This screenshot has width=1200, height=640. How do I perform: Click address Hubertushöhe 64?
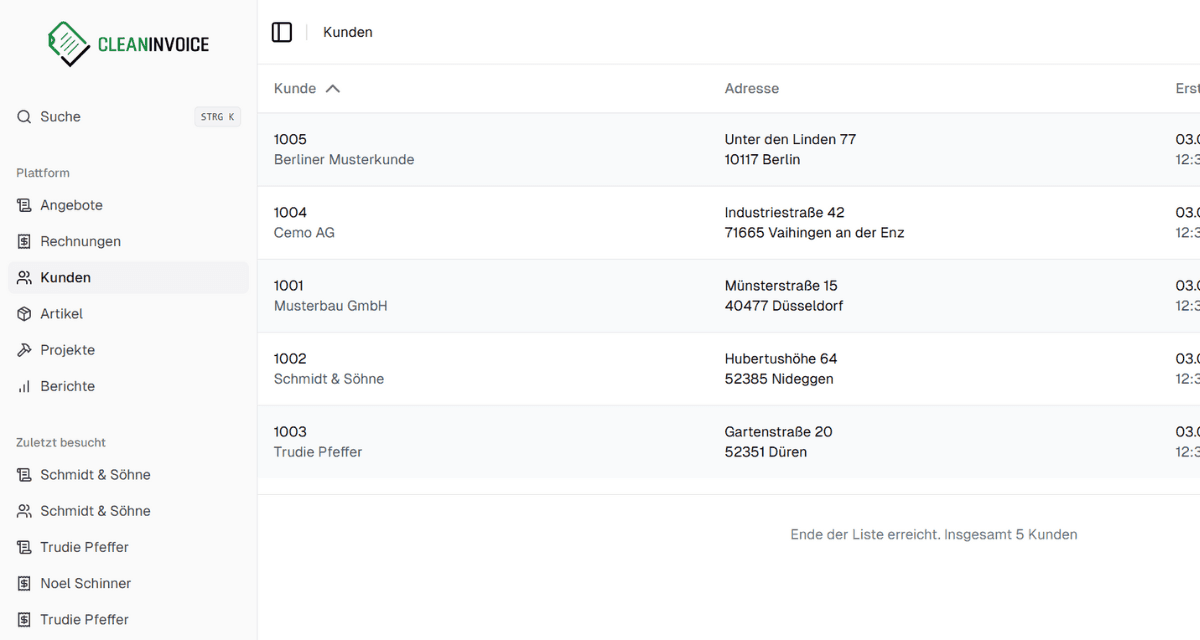point(781,358)
